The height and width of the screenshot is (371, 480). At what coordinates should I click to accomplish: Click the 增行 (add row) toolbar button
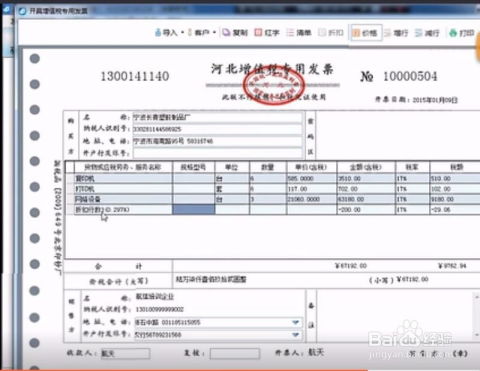(396, 33)
